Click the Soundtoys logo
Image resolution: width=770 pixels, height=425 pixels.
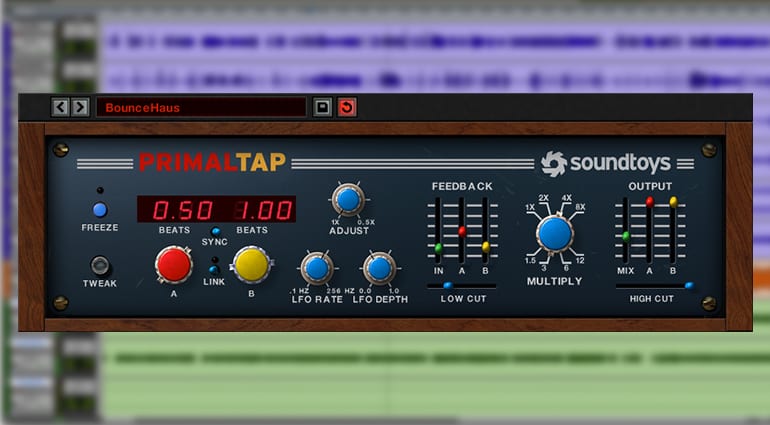tap(605, 164)
